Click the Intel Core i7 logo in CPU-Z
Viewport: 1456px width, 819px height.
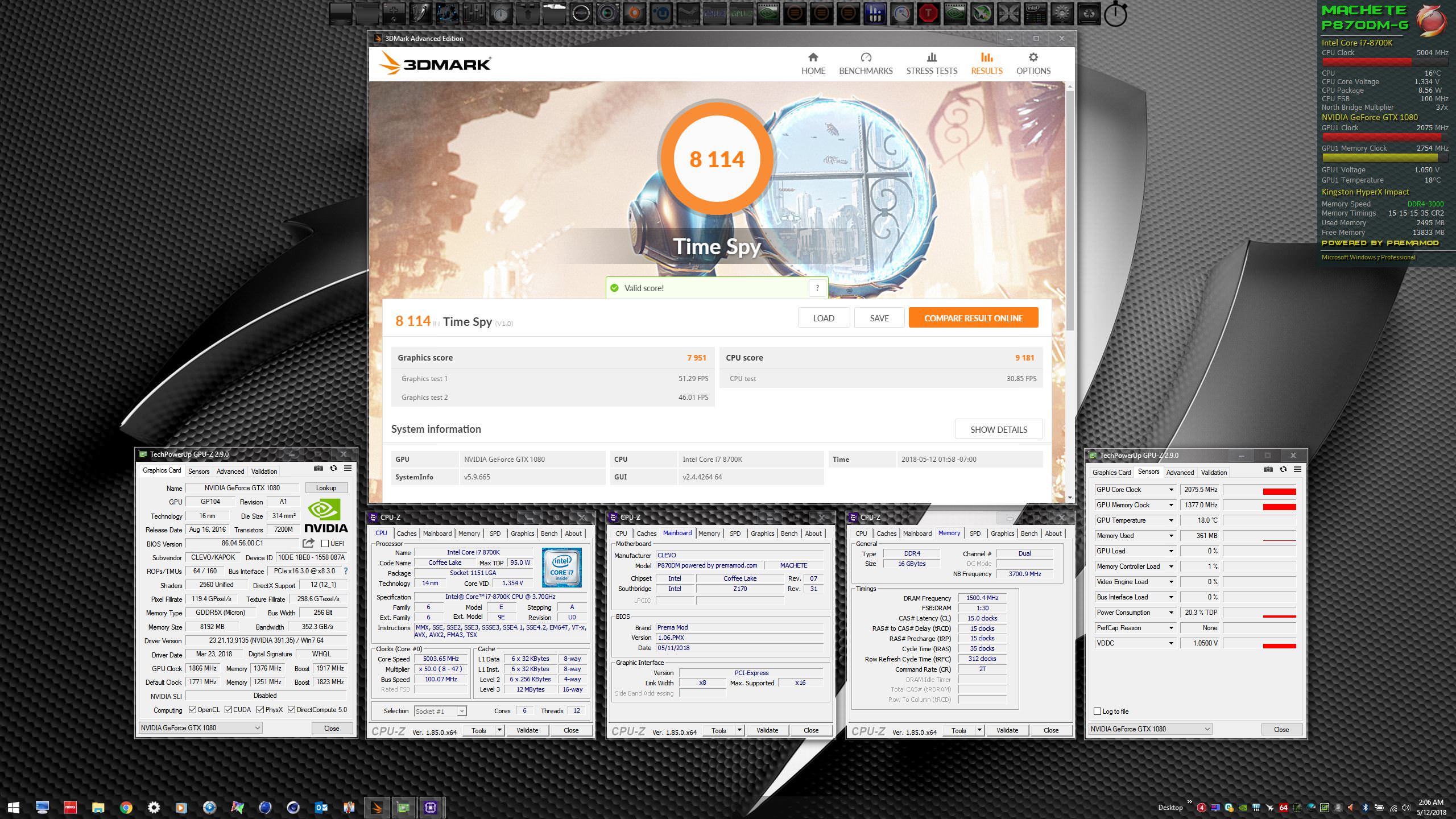562,567
